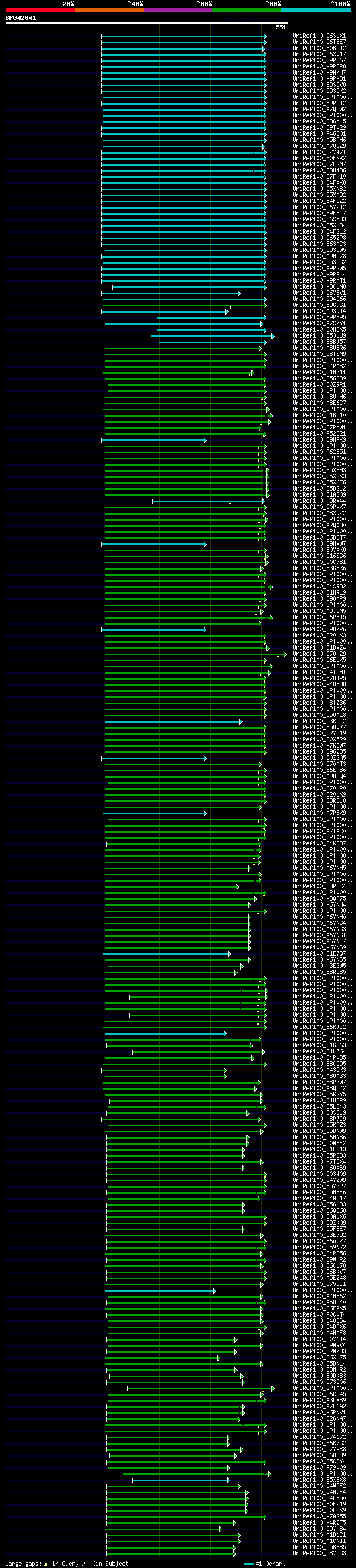The width and height of the screenshot is (356, 1568).
Task: Select the UniRef100_B6SMC3 entry
Action: click(x=319, y=244)
